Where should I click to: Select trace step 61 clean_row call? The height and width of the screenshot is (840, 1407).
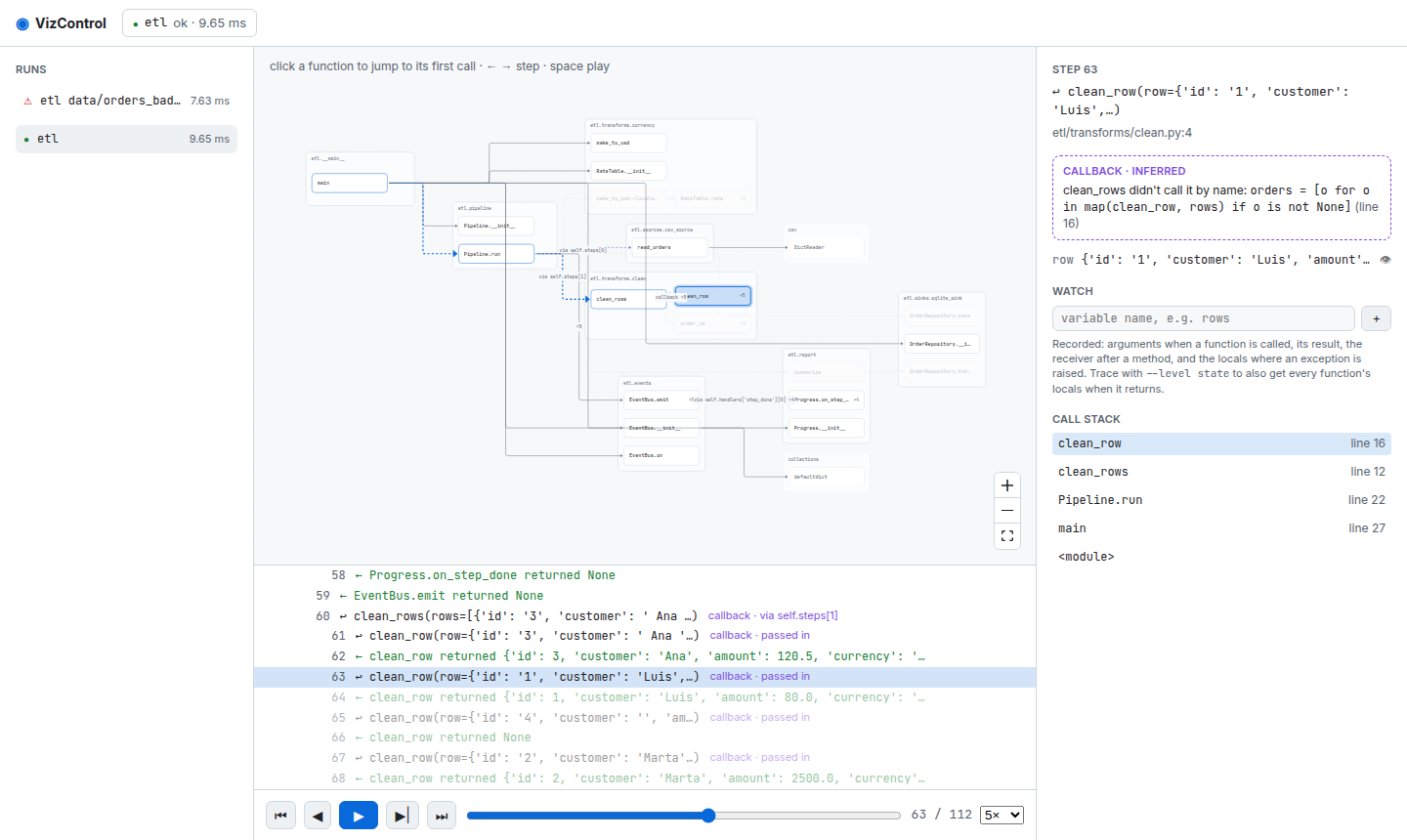[645, 636]
